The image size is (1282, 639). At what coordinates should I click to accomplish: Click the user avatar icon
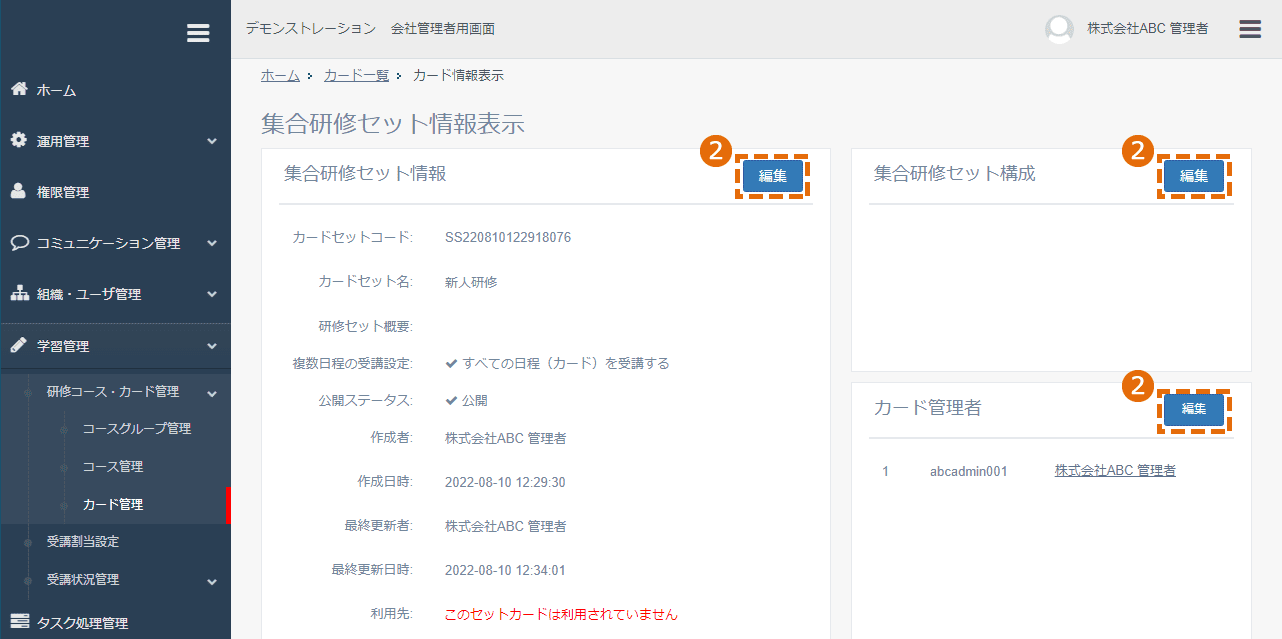click(1059, 29)
